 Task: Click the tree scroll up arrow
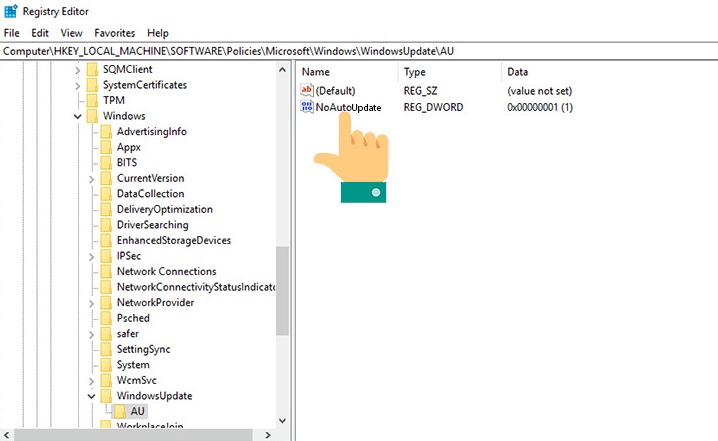(x=282, y=70)
